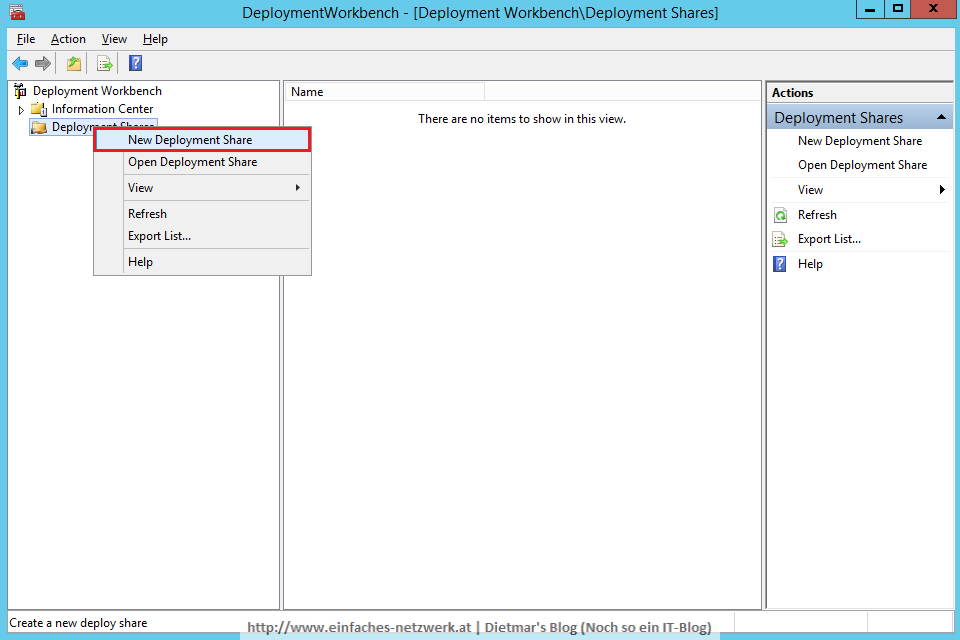The image size is (960, 640).
Task: Open the View menu in menu bar
Action: pos(114,39)
